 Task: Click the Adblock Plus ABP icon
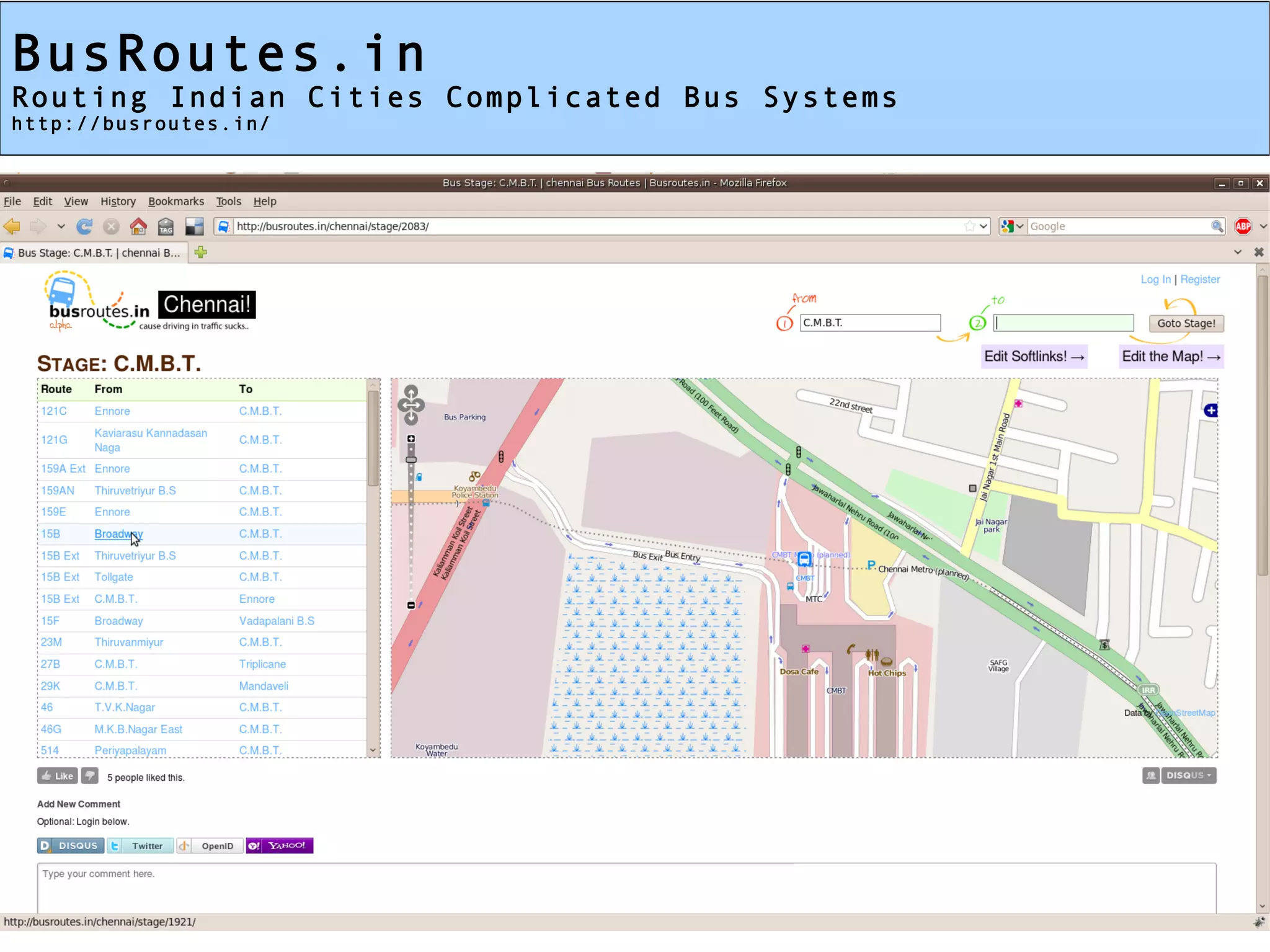[1243, 226]
